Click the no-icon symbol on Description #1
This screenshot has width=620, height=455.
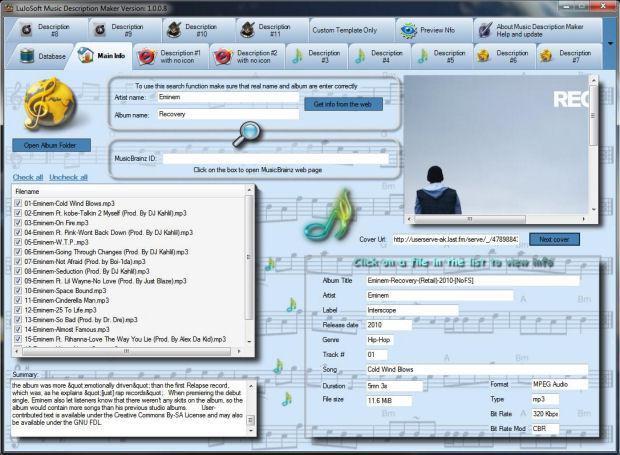coord(146,57)
